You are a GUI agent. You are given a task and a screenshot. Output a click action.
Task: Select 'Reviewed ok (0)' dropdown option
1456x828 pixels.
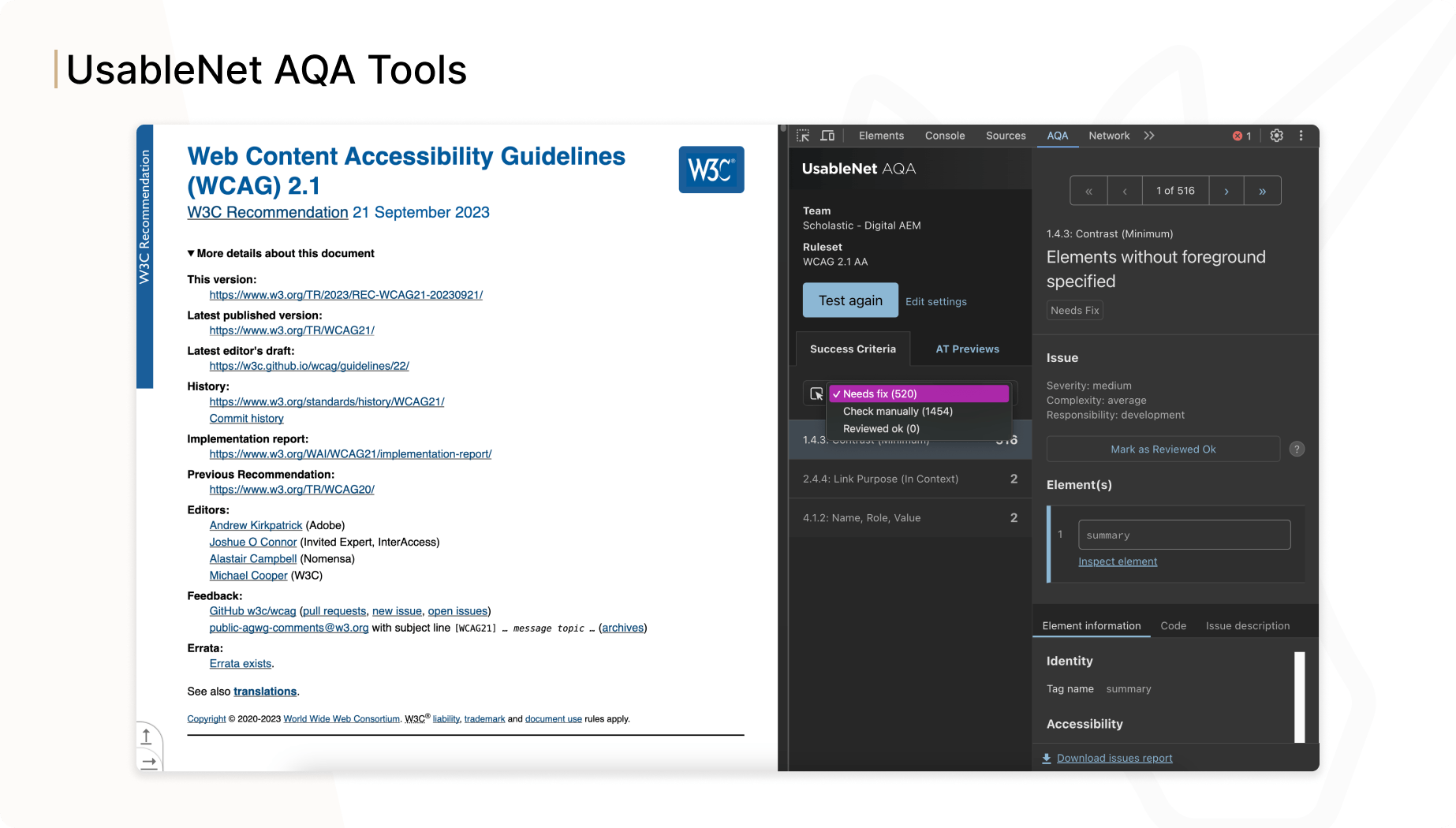(919, 428)
